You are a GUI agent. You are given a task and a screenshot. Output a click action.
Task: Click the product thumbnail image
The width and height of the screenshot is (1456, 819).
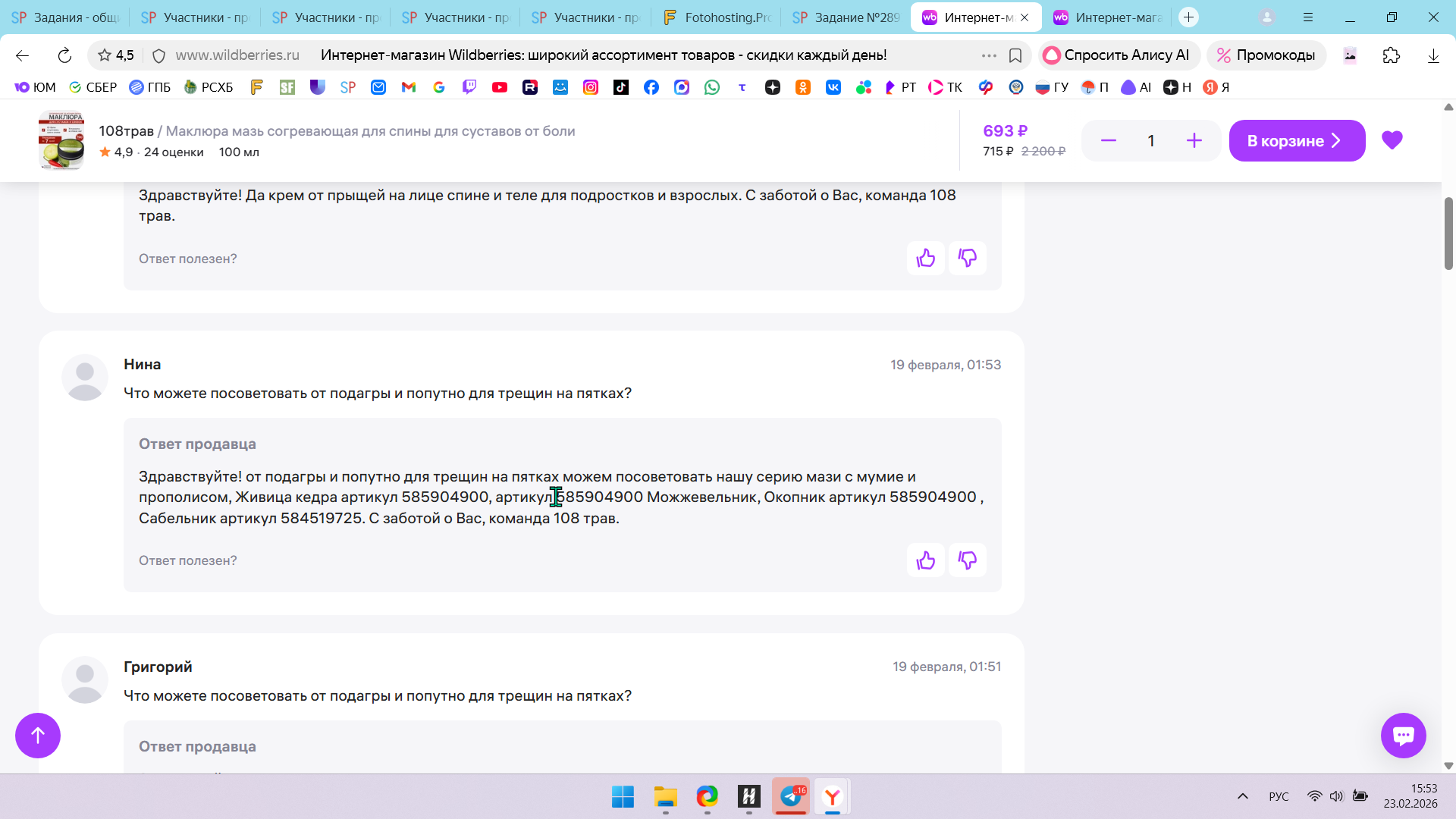pos(61,141)
